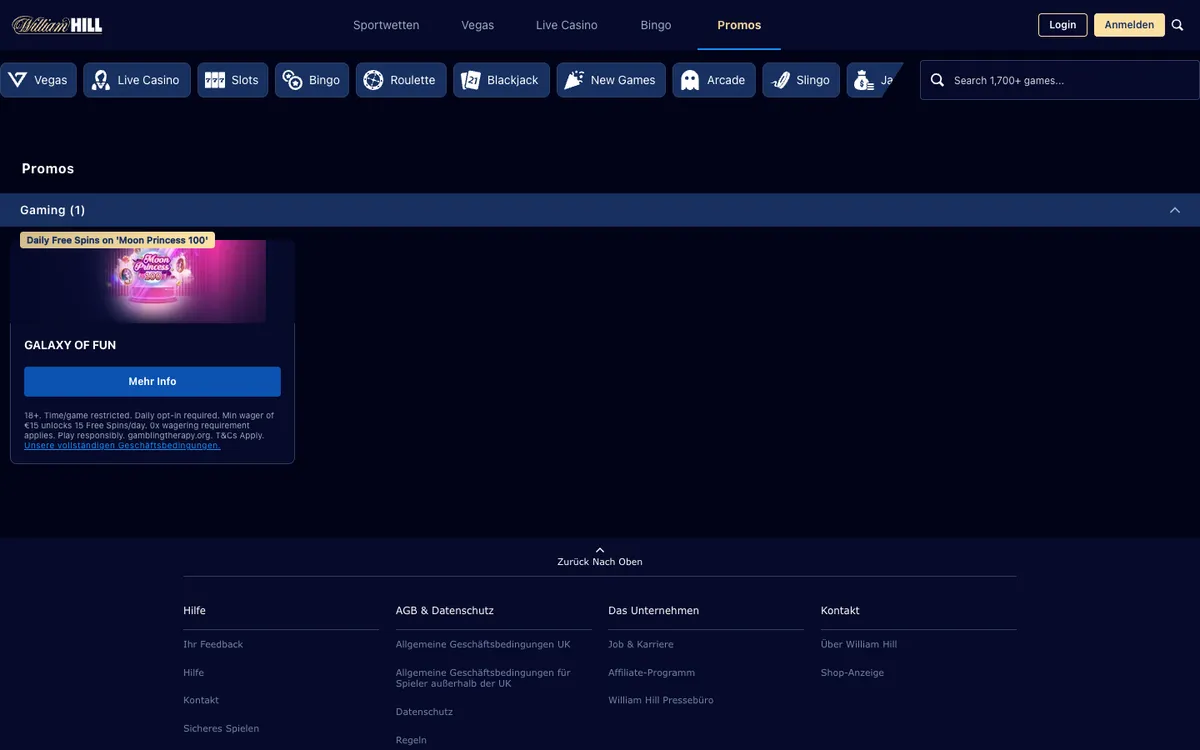The height and width of the screenshot is (750, 1200).
Task: Open the Slots category
Action: click(x=233, y=80)
